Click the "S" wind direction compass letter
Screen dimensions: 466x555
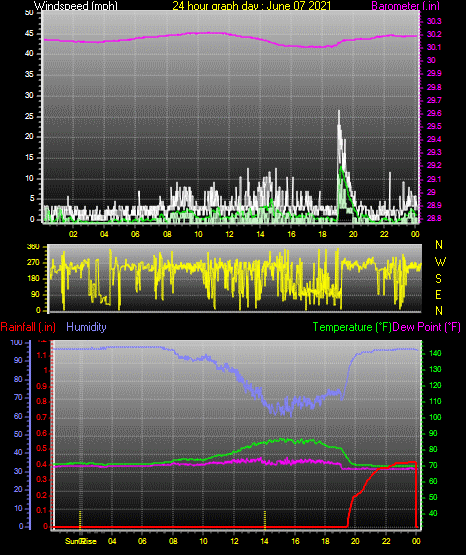coord(438,279)
